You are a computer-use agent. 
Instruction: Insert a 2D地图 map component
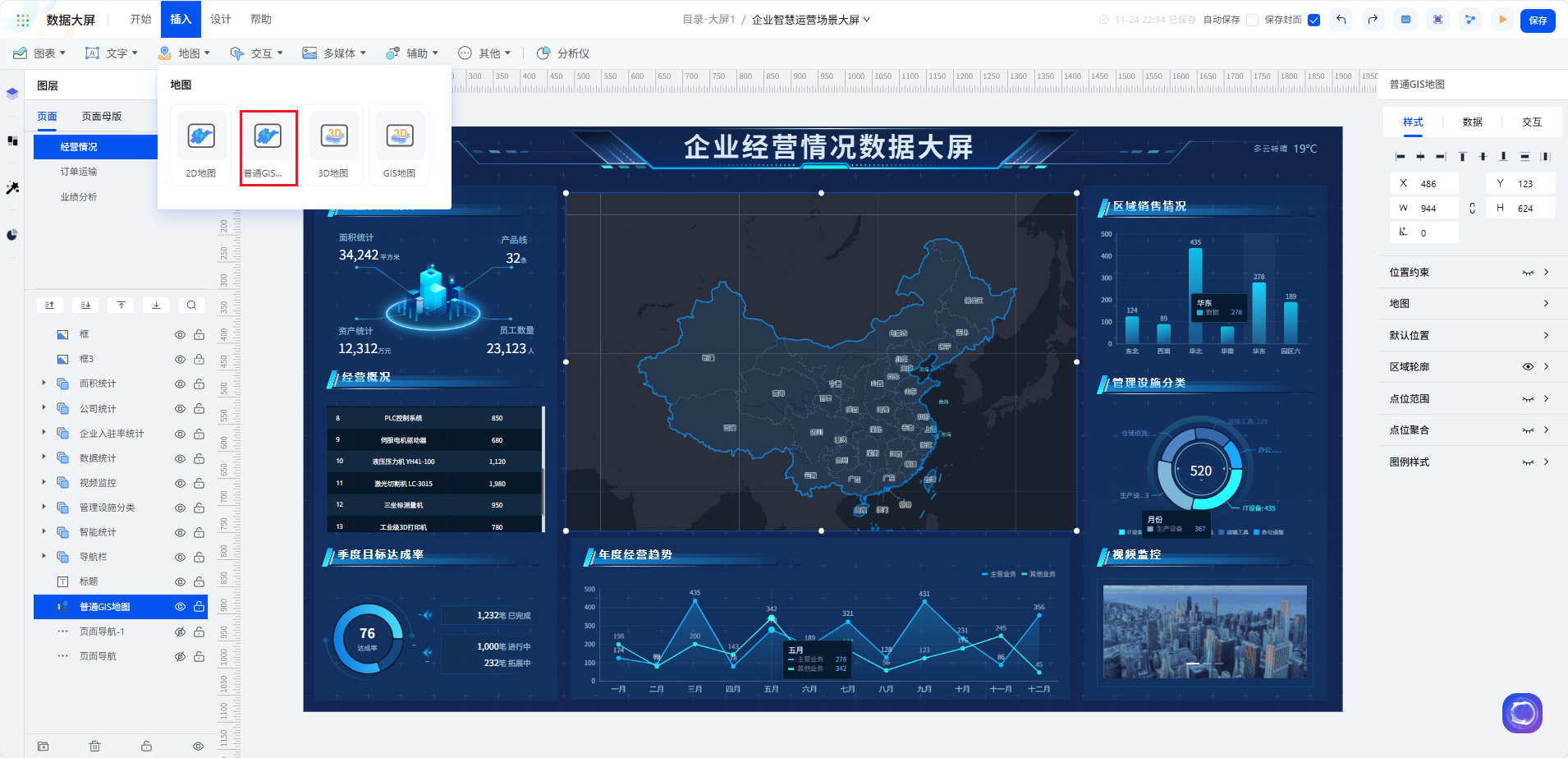point(201,146)
